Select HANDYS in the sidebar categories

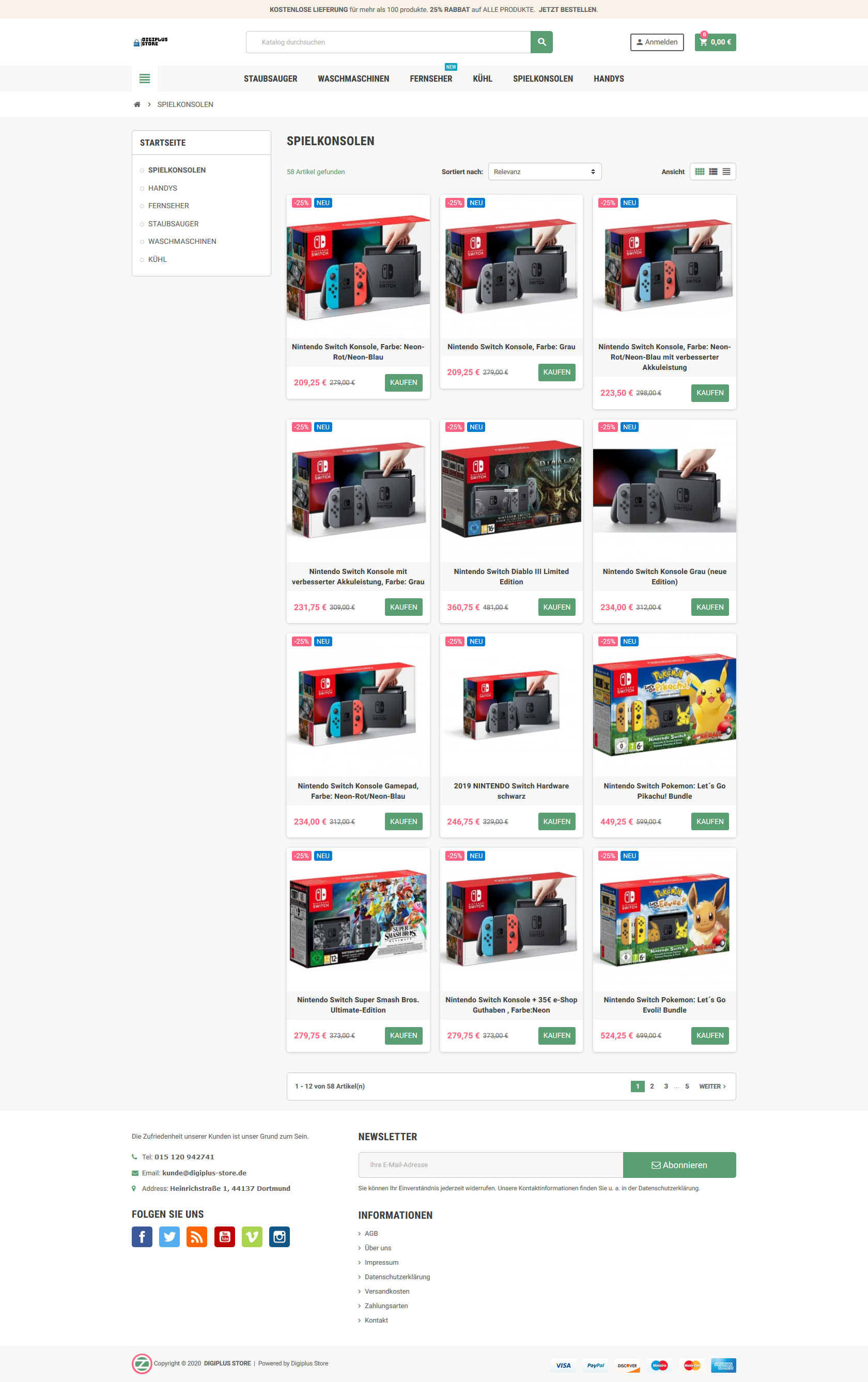(x=162, y=188)
